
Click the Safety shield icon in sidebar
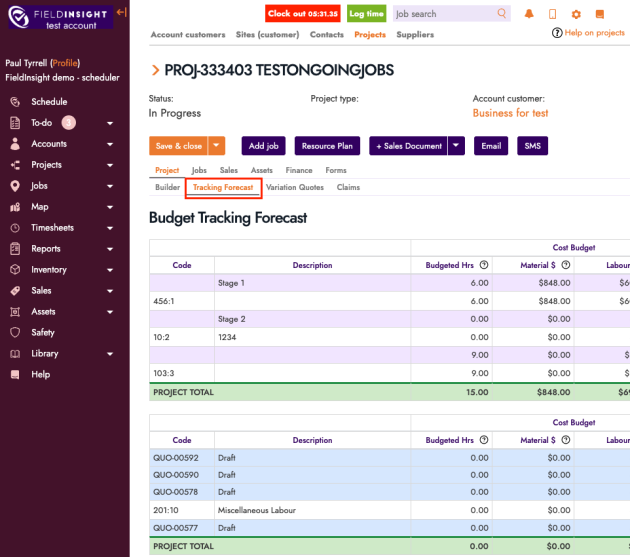pyautogui.click(x=15, y=332)
